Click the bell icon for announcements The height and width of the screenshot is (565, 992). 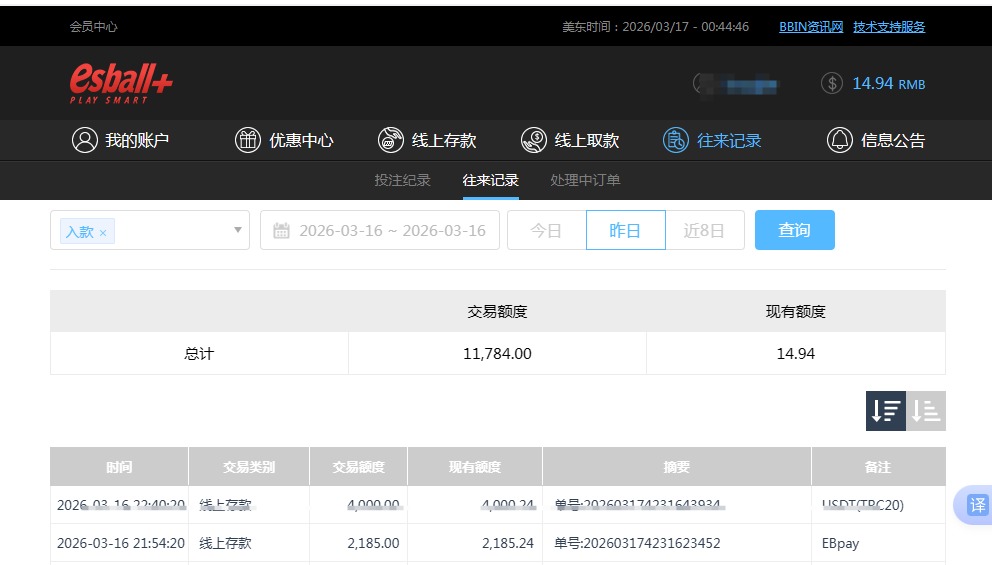[x=840, y=140]
